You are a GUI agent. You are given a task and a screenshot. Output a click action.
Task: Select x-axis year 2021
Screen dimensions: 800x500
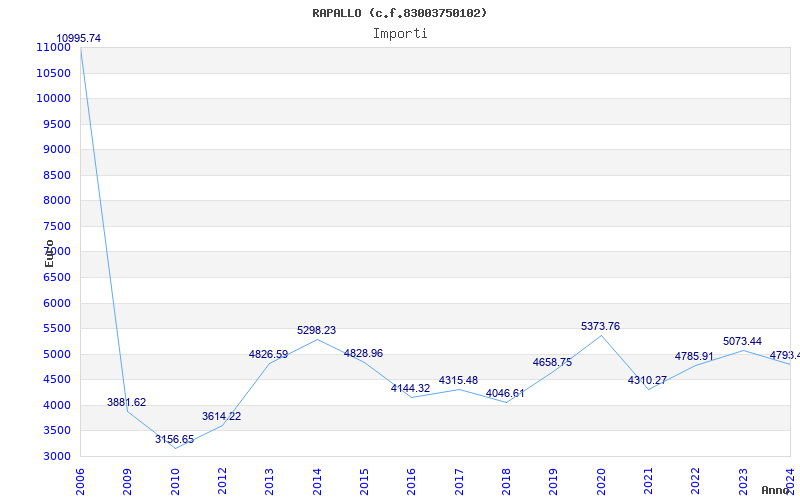(648, 482)
